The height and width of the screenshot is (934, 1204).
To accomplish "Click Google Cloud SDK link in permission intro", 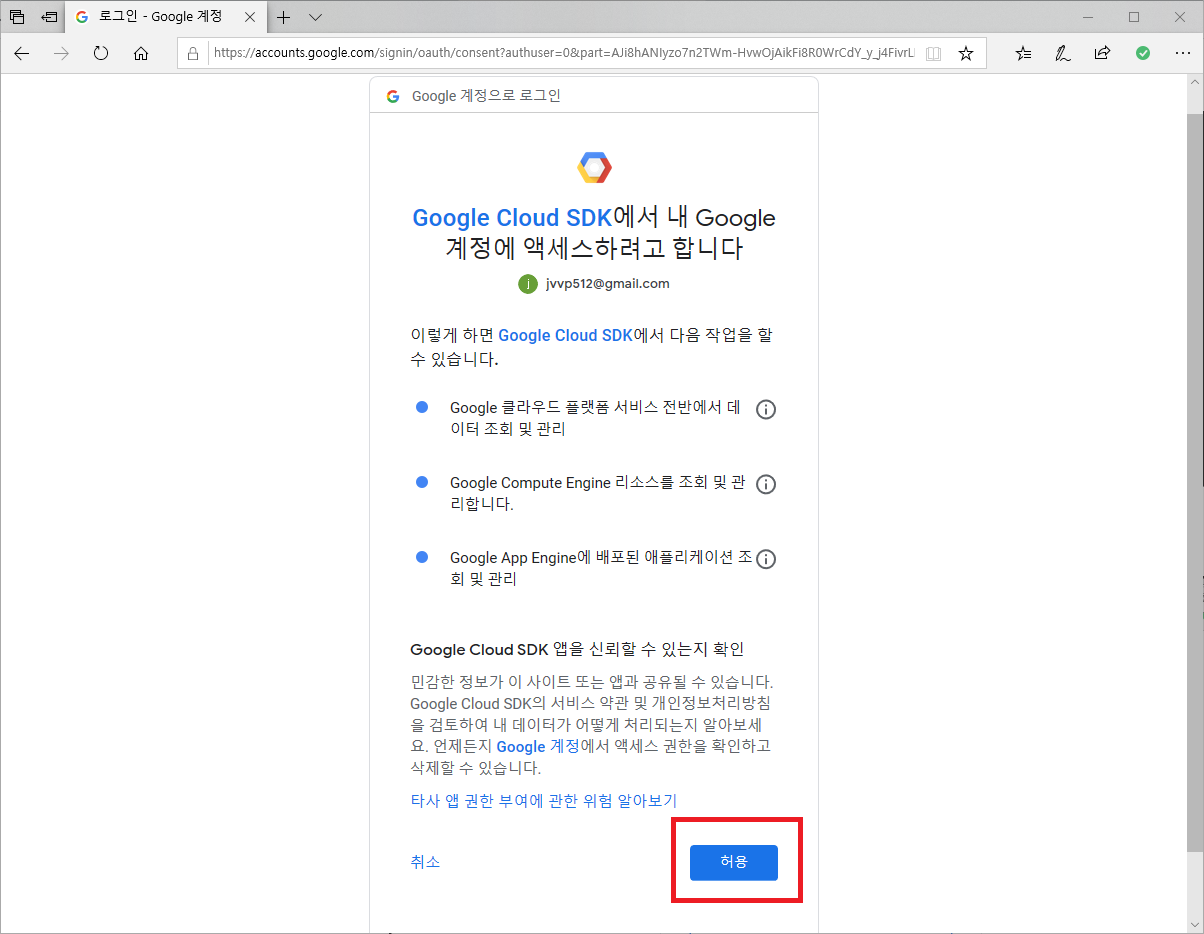I will [565, 336].
